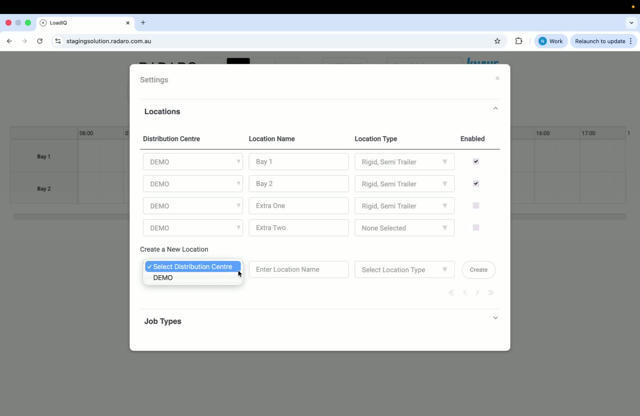640x416 pixels.
Task: Enable the Extra Two checkbox
Action: point(476,228)
